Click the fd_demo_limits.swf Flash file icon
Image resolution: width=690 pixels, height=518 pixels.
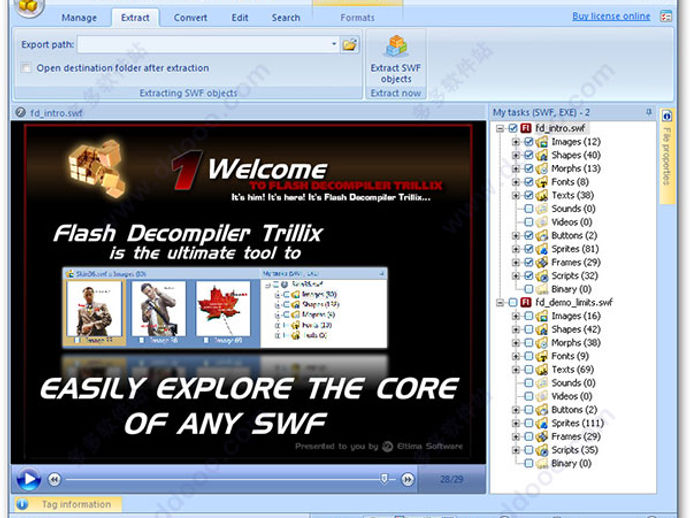click(x=526, y=302)
